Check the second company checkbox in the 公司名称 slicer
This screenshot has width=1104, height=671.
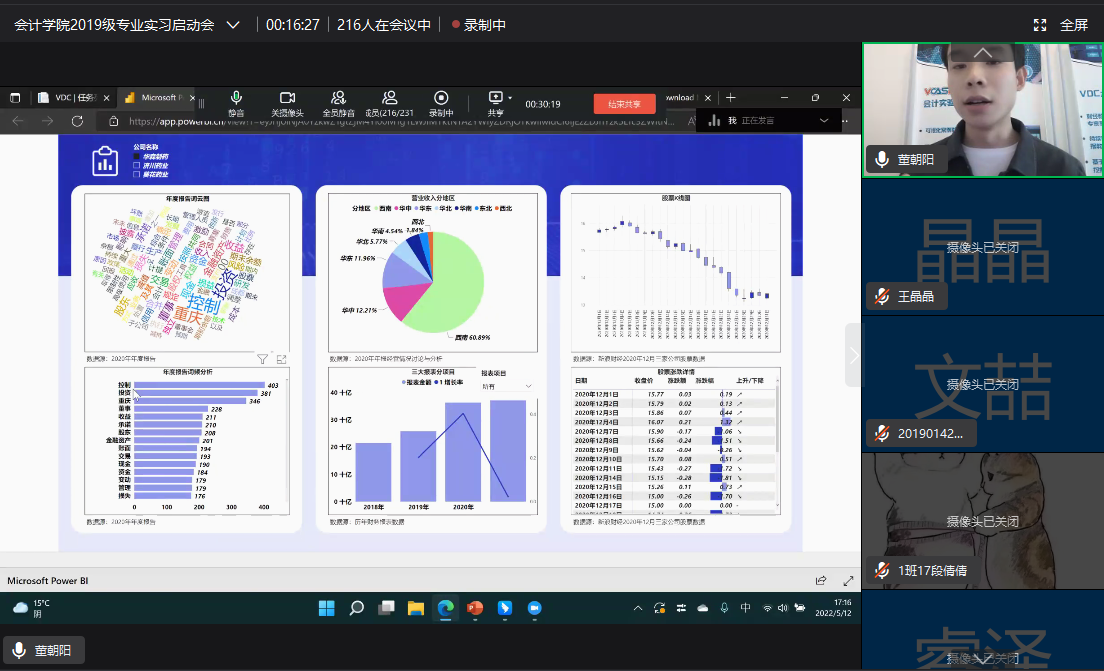[137, 165]
